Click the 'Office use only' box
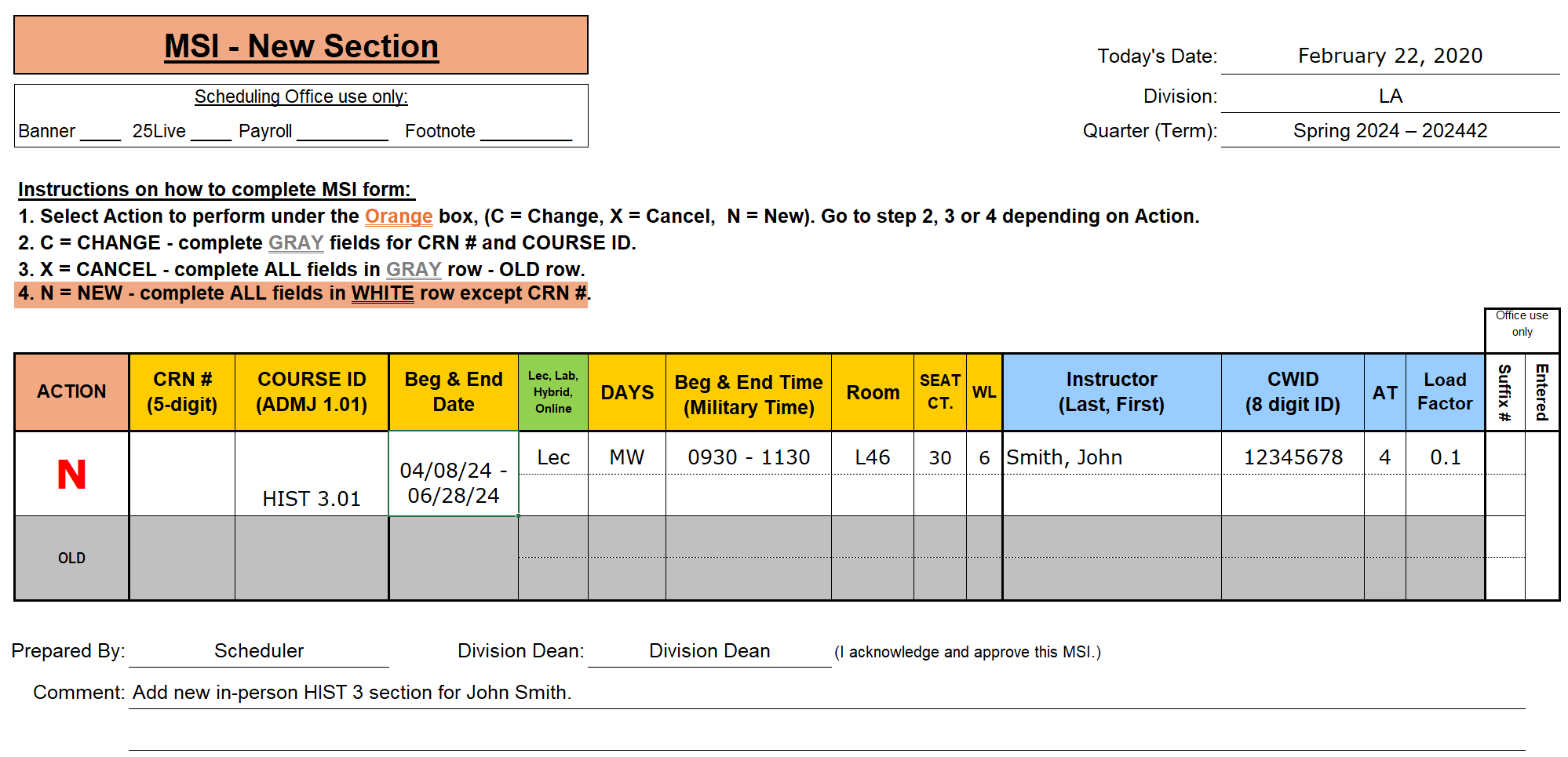The image size is (1568, 757). click(x=1522, y=329)
